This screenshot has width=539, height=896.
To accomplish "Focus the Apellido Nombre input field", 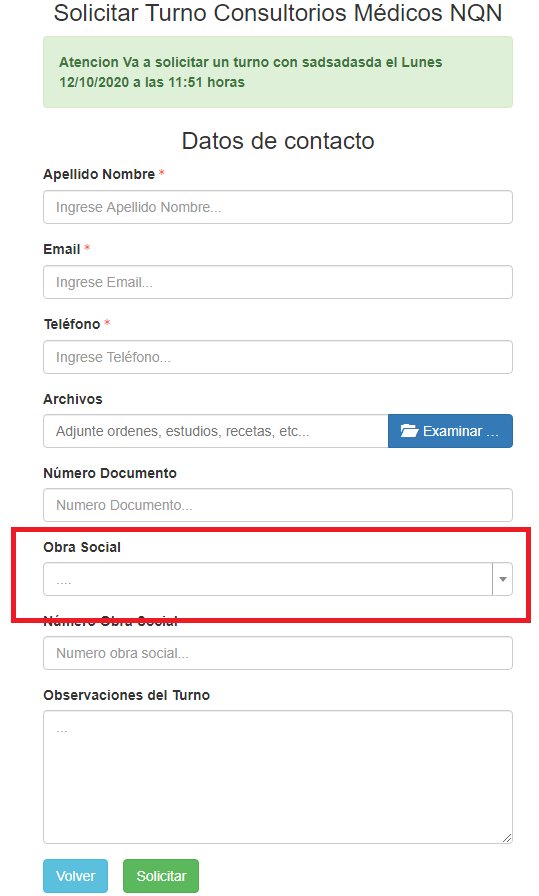I will coord(278,207).
